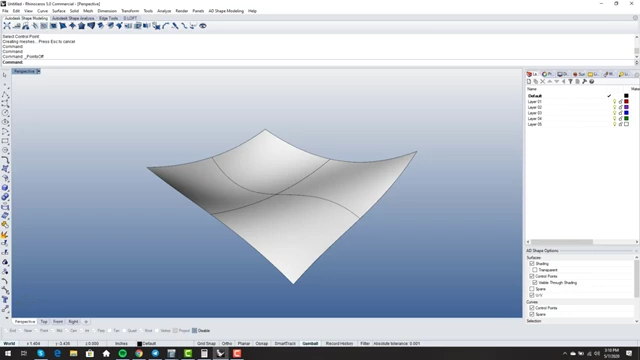
Task: Select the polyline tool in the left toolbar
Action: tap(5, 94)
